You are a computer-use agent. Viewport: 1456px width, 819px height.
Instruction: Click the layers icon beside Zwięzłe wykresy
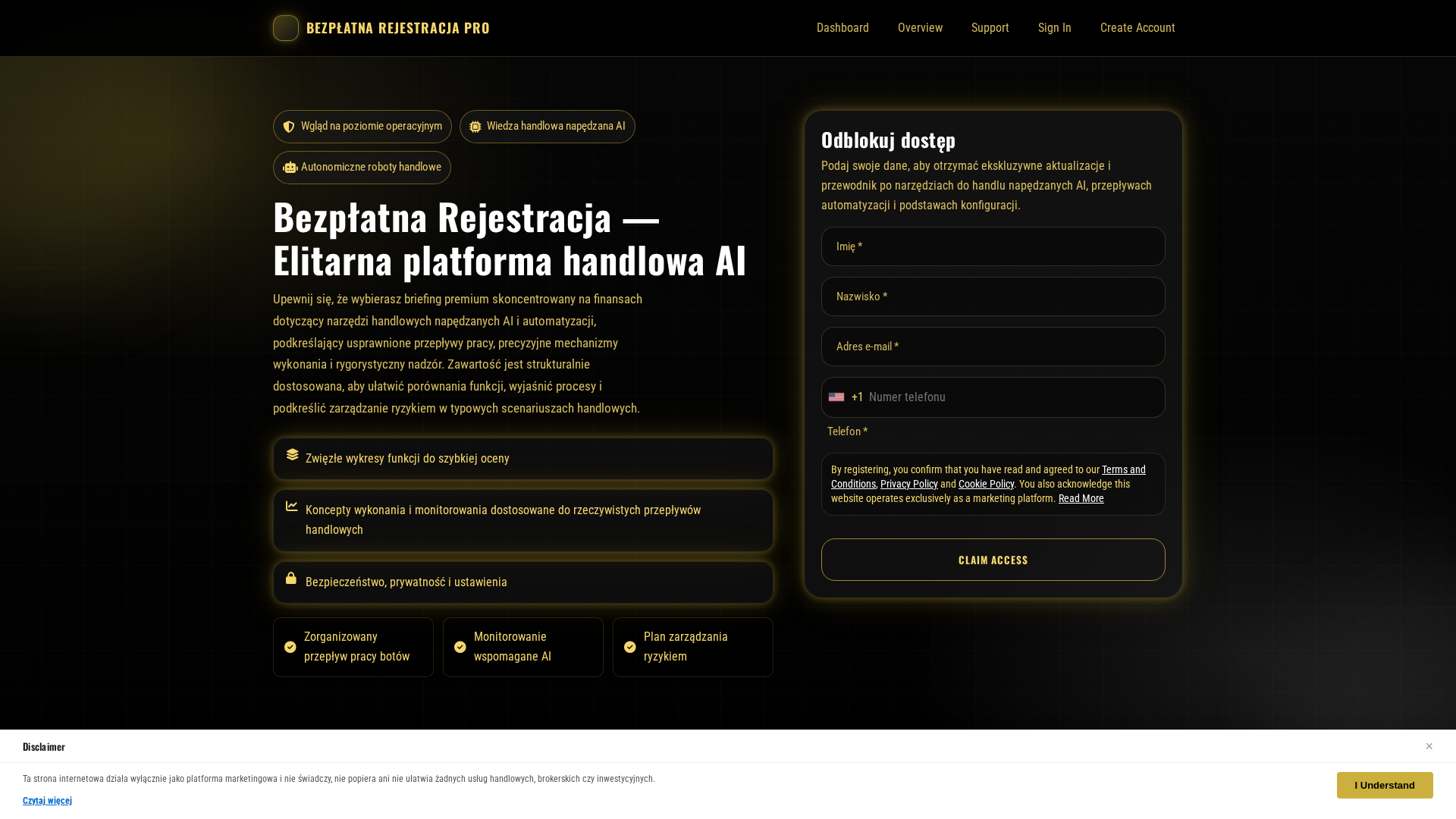tap(293, 454)
